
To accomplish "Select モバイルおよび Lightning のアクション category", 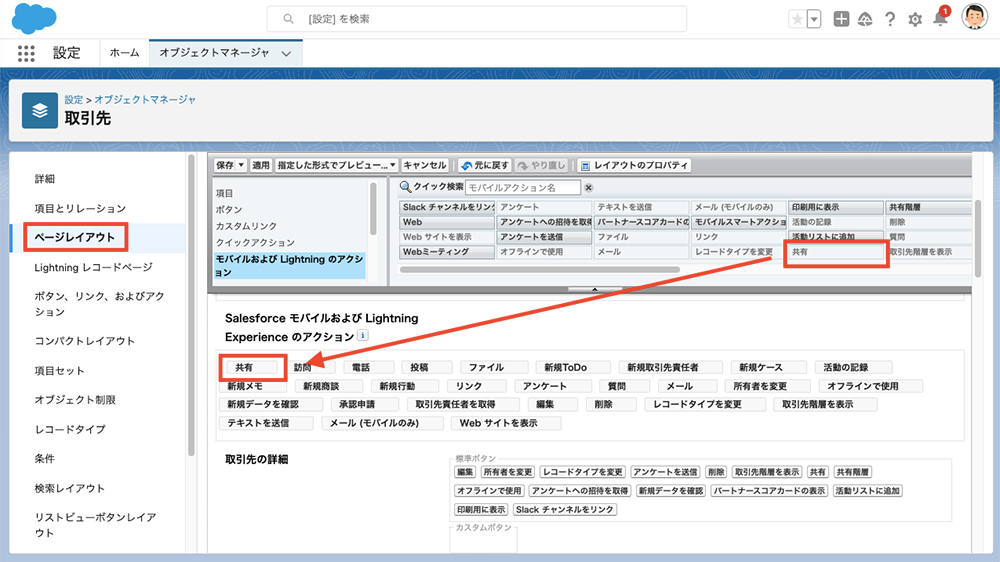I will click(x=290, y=265).
